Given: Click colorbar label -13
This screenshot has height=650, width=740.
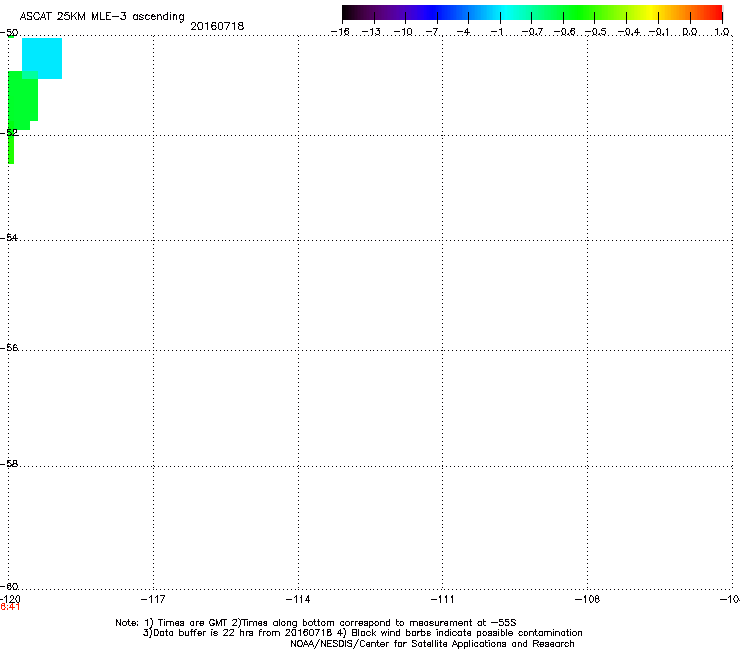Looking at the screenshot, I should tap(371, 32).
